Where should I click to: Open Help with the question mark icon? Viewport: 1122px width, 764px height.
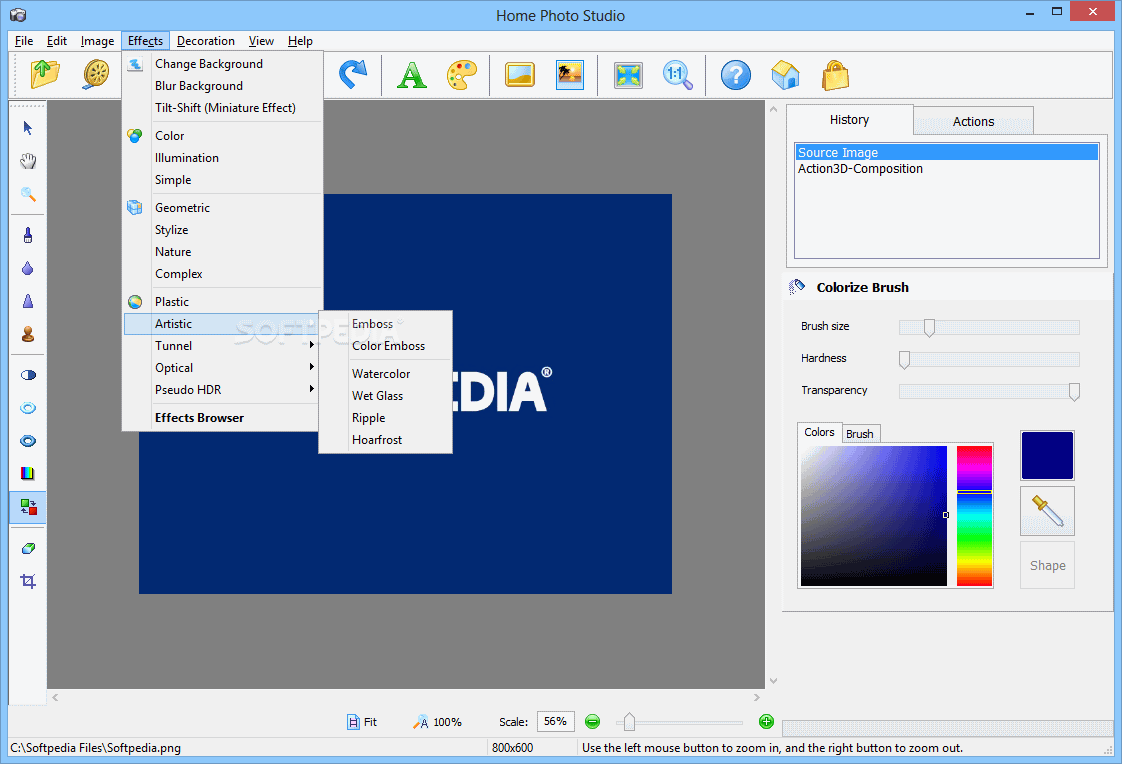coord(736,75)
